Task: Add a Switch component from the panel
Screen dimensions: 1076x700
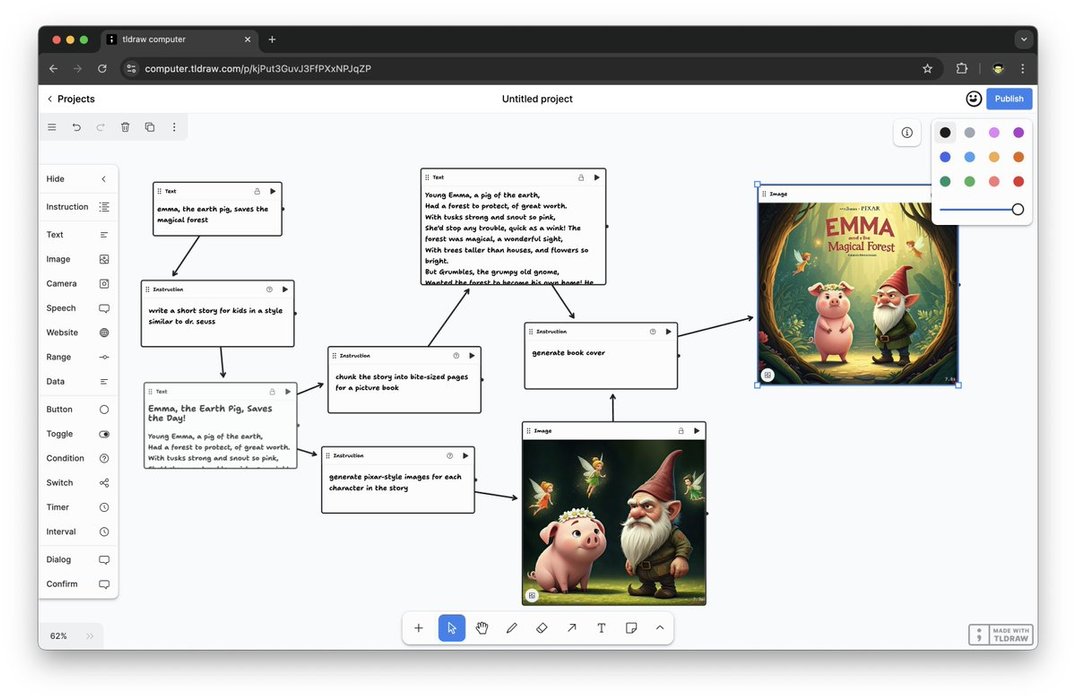Action: point(78,483)
